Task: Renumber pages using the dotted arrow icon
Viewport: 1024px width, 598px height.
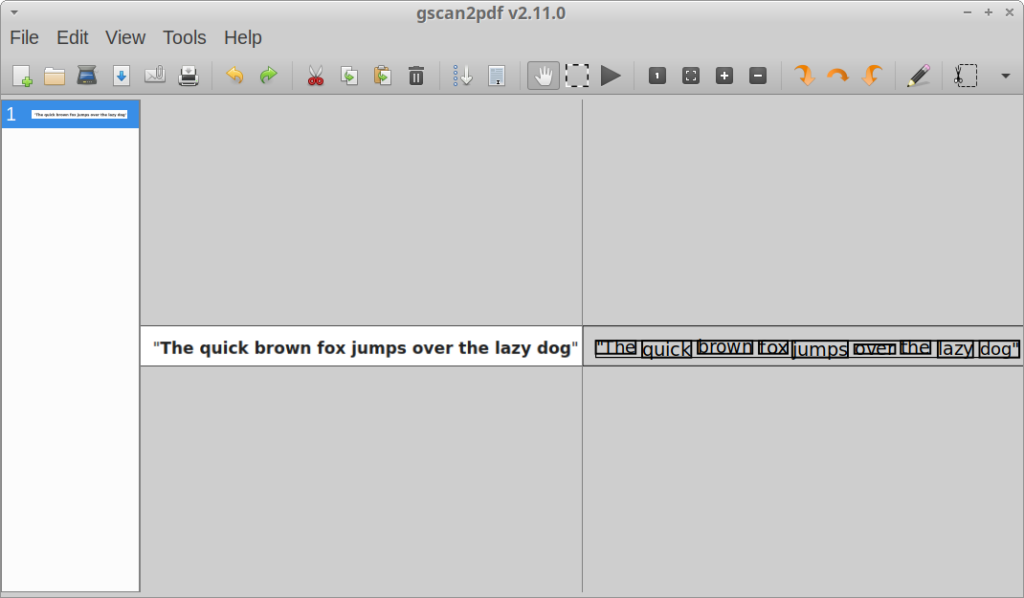Action: [463, 76]
